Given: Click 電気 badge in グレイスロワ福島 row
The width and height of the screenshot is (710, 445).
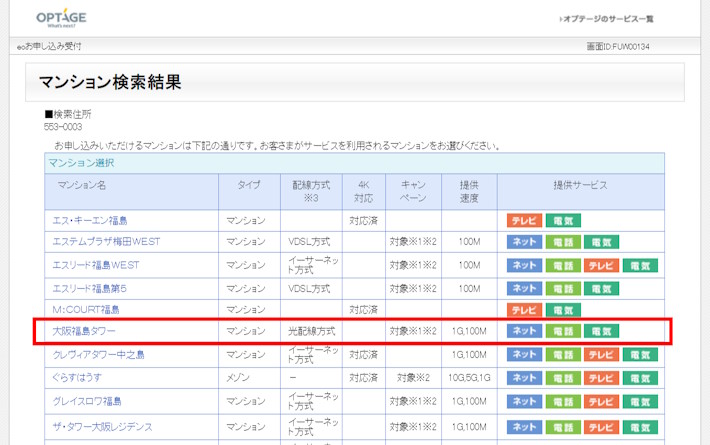Looking at the screenshot, I should [x=640, y=402].
